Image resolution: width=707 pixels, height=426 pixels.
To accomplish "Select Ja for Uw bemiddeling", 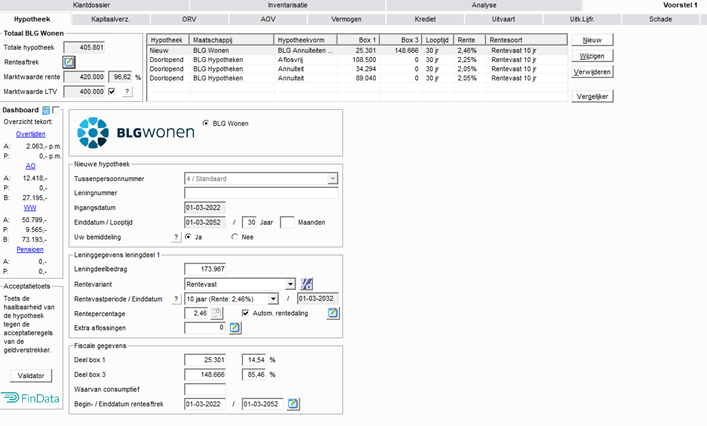I will click(x=188, y=237).
